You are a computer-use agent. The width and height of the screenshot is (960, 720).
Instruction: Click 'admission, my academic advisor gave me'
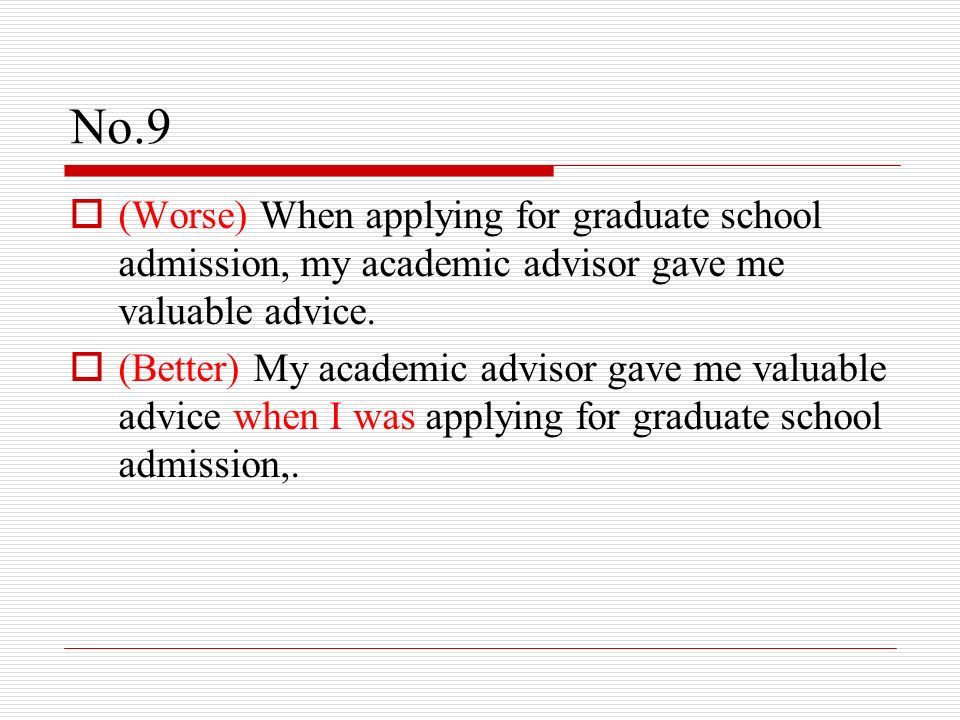pos(452,265)
